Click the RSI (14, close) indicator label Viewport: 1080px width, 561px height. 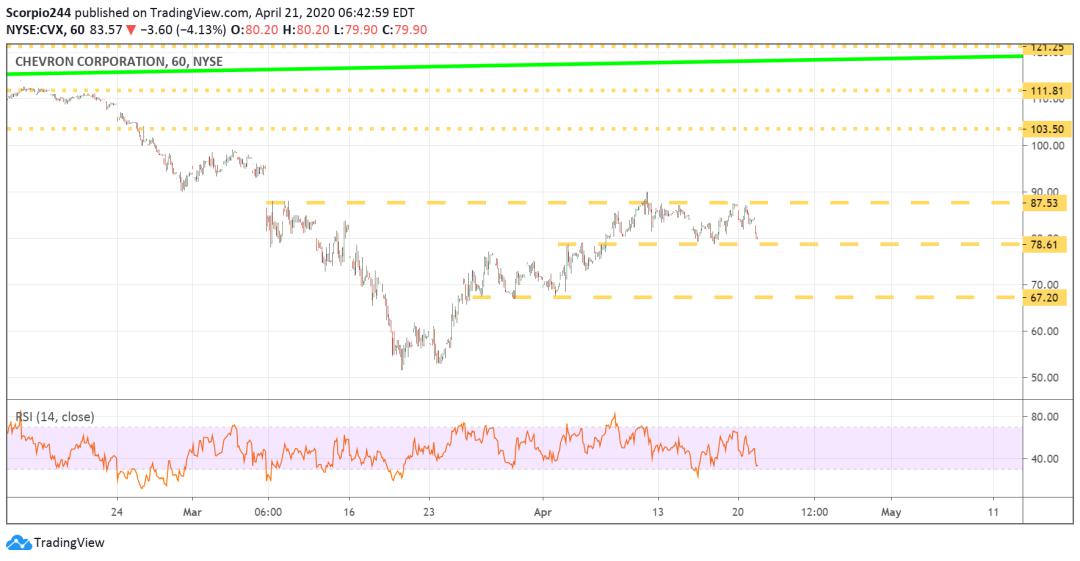(x=55, y=416)
